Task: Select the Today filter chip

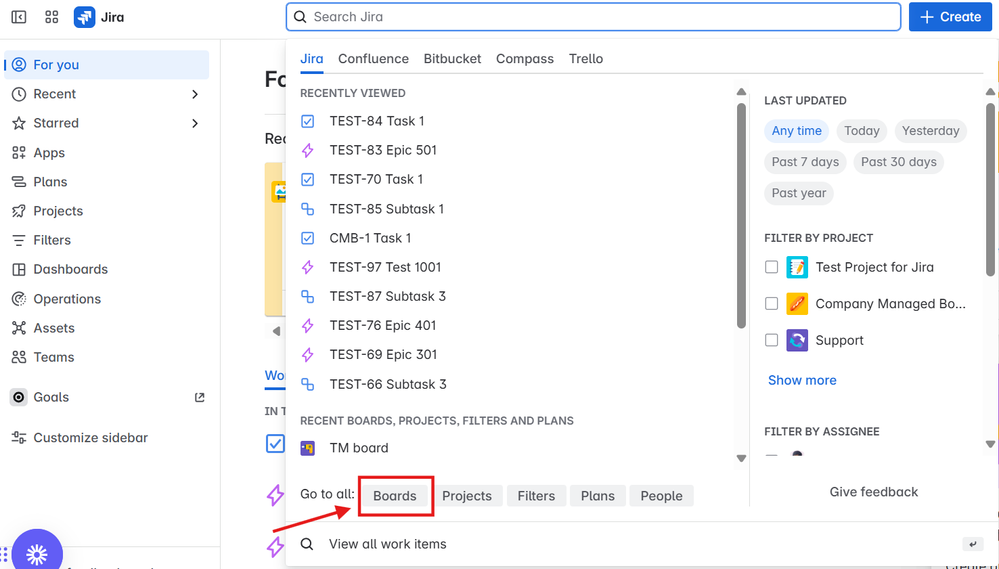Action: tap(862, 131)
